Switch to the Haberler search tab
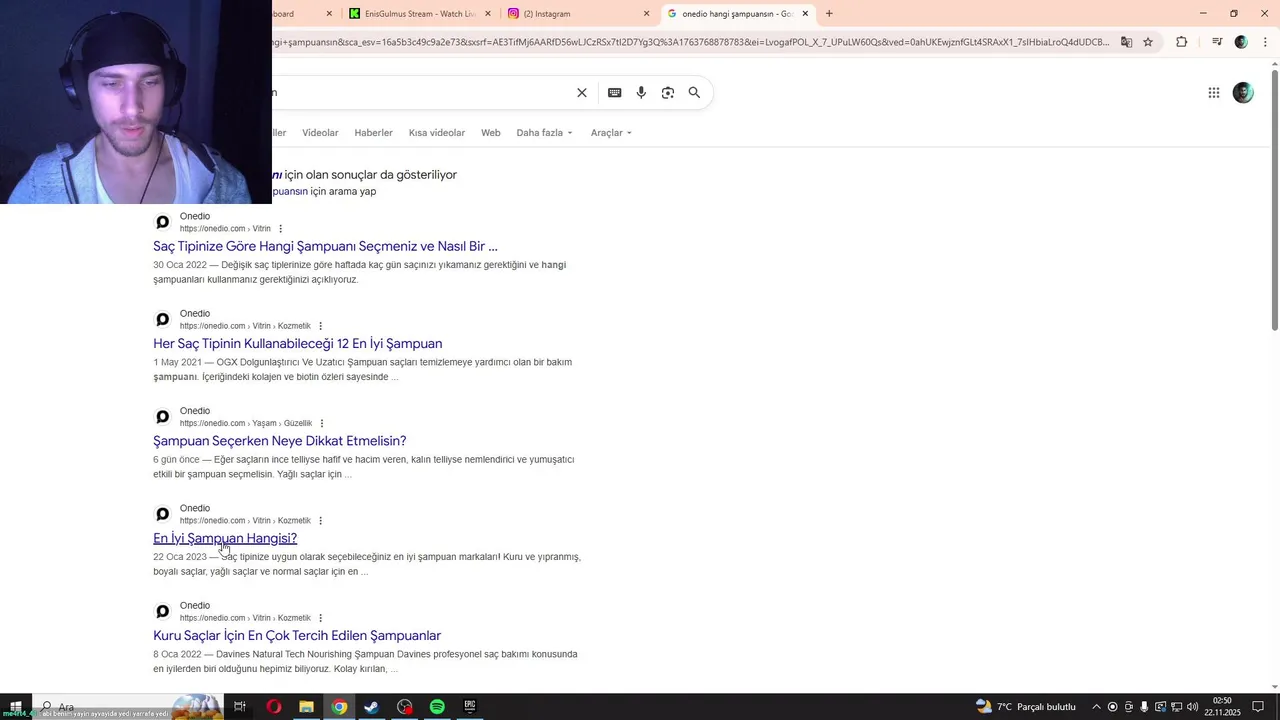The width and height of the screenshot is (1280, 720). click(373, 133)
